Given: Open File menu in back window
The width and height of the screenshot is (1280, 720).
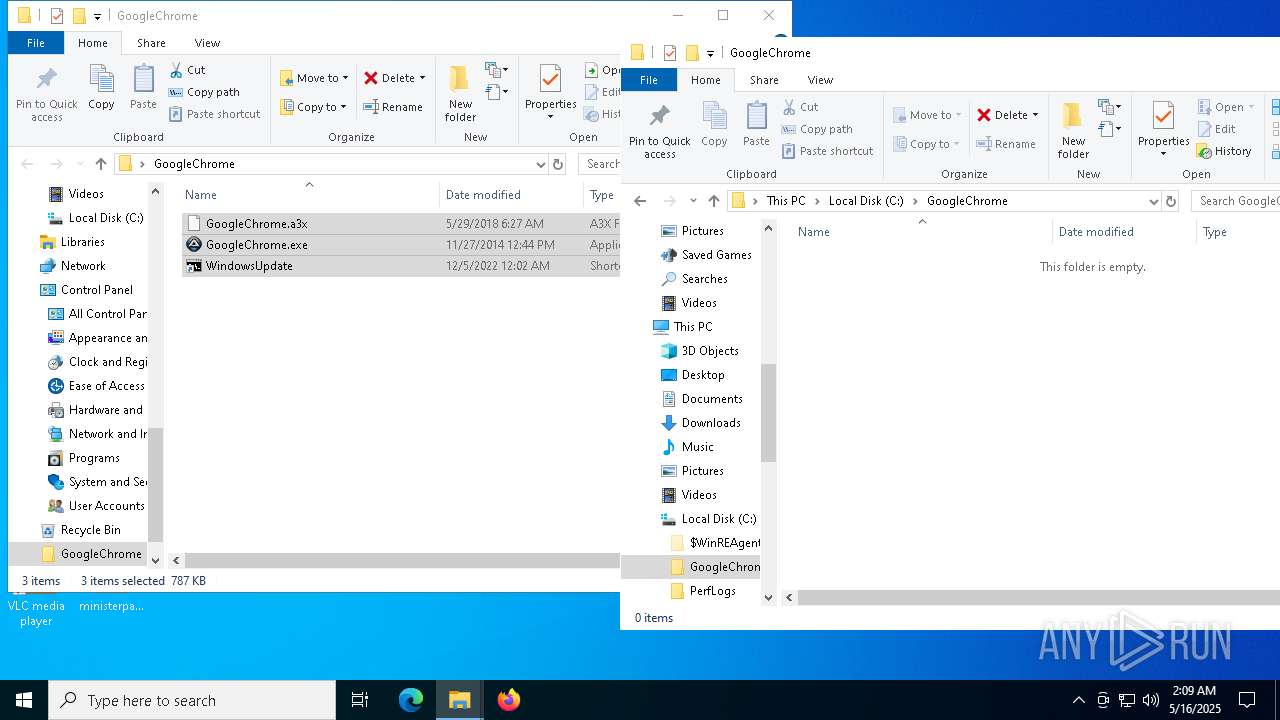Looking at the screenshot, I should pos(36,43).
